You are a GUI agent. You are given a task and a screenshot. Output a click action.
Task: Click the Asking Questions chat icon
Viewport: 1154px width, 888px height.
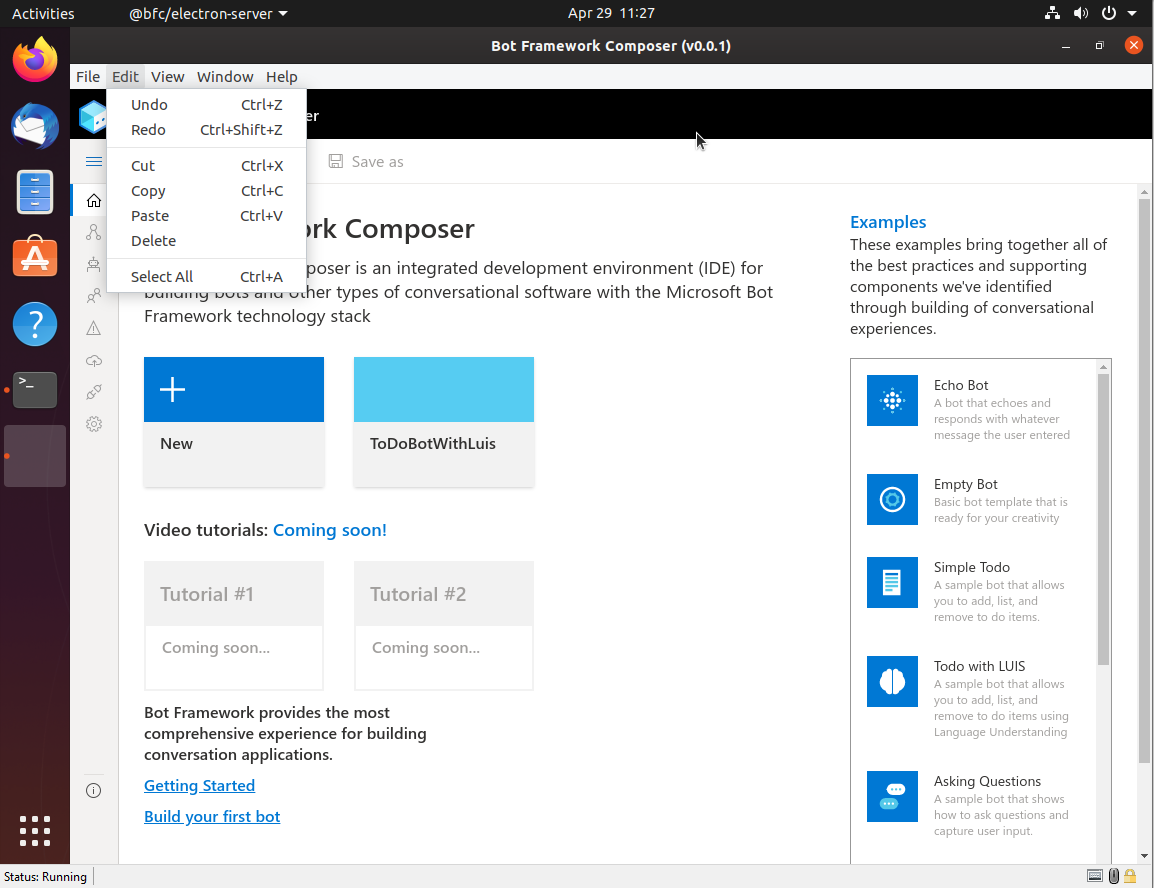(x=892, y=797)
